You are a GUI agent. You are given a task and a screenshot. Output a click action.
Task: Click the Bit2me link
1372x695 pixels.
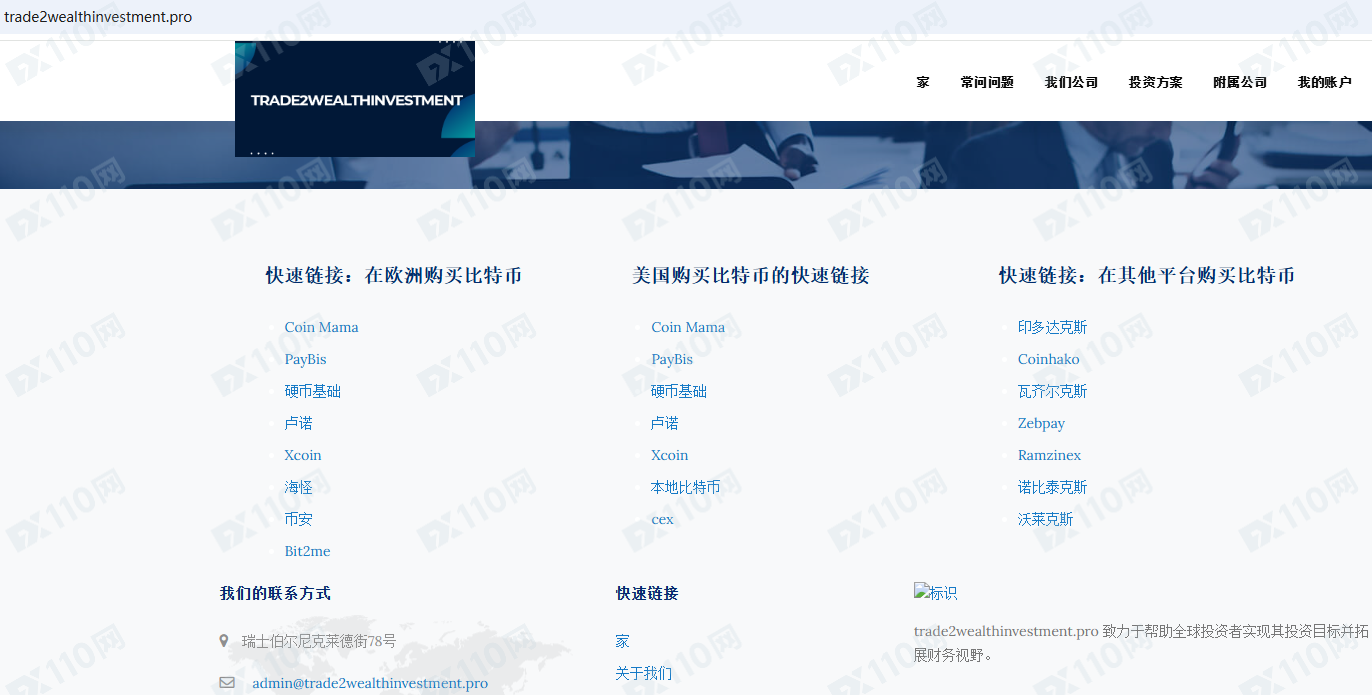click(x=307, y=551)
